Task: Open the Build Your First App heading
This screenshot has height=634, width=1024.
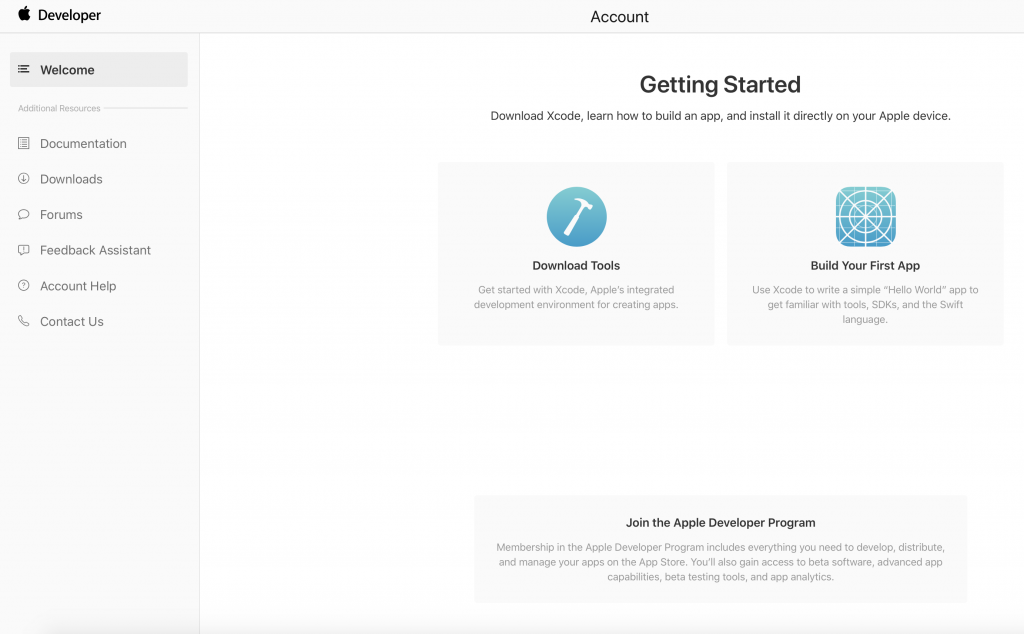Action: tap(865, 266)
